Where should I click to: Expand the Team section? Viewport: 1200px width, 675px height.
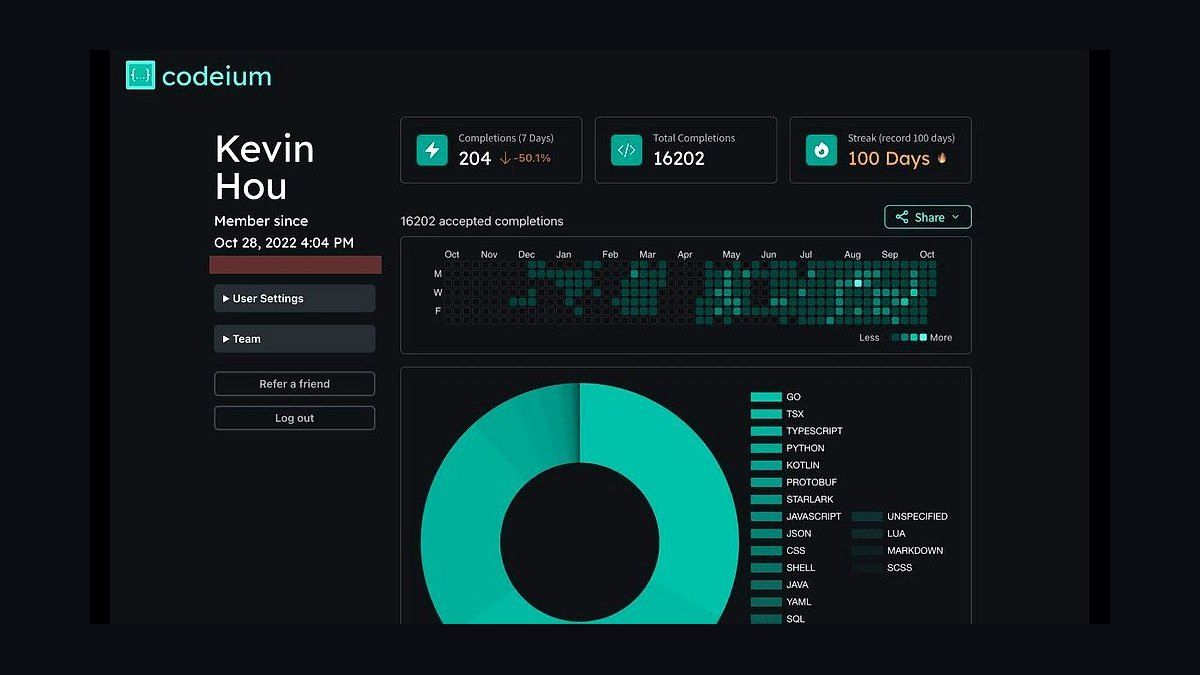tap(294, 339)
